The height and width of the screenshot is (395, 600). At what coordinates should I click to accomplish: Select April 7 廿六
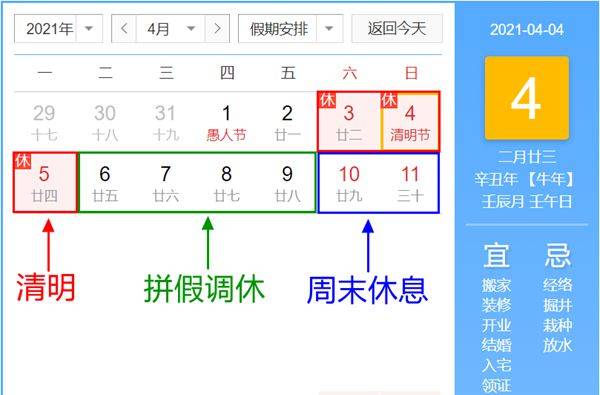click(x=166, y=183)
